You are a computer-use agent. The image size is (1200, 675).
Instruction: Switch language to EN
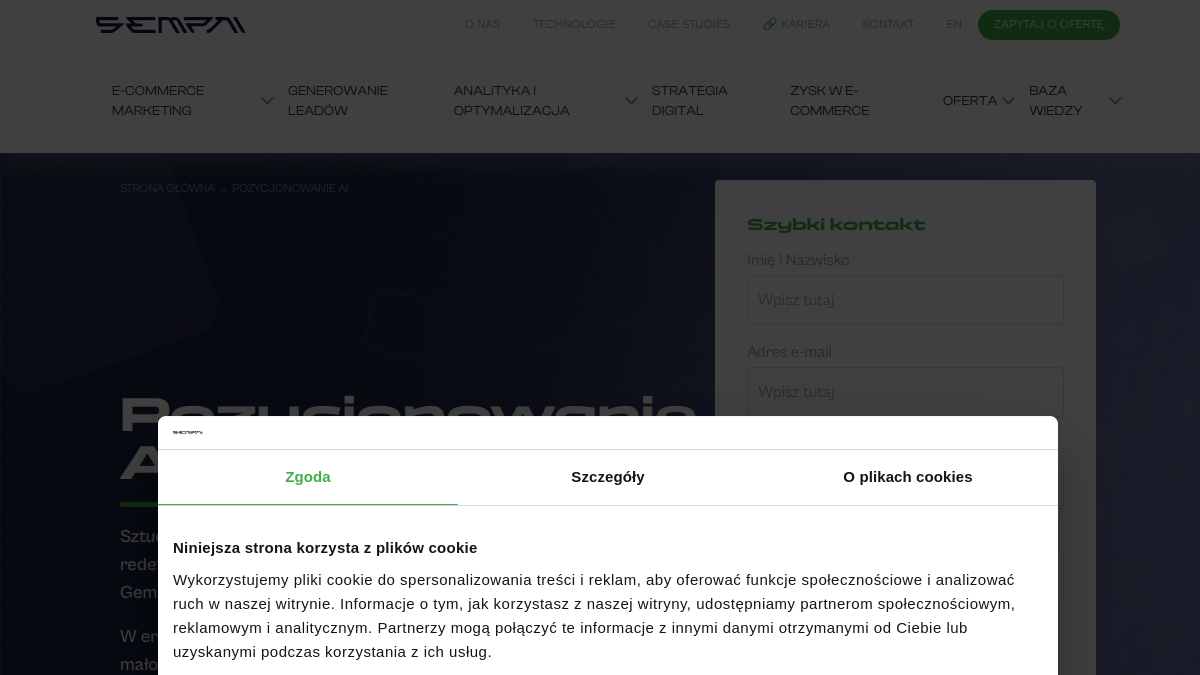point(954,24)
